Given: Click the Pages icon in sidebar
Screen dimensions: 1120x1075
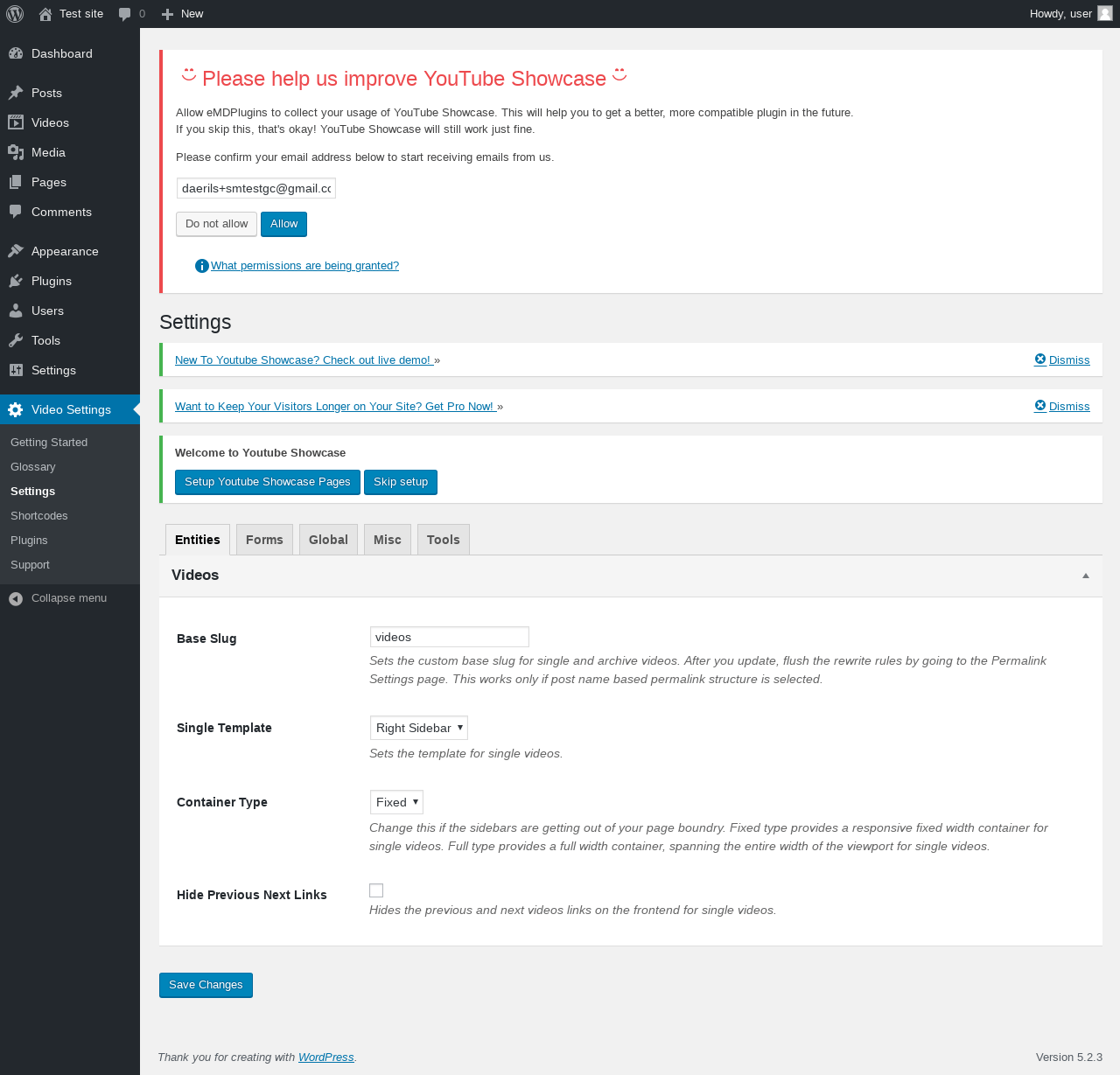Looking at the screenshot, I should pos(16,182).
